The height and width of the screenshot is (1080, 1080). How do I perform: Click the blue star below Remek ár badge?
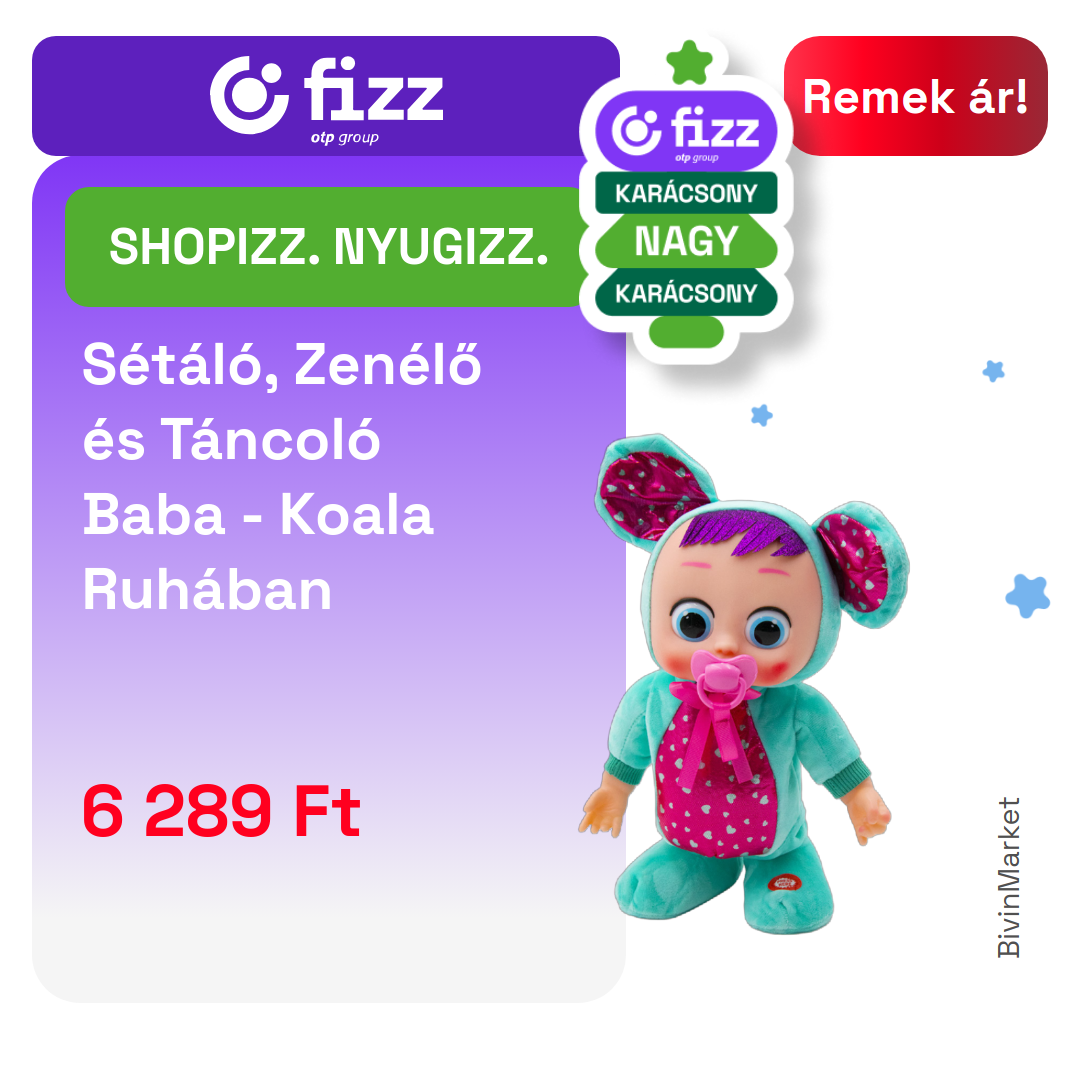[993, 371]
